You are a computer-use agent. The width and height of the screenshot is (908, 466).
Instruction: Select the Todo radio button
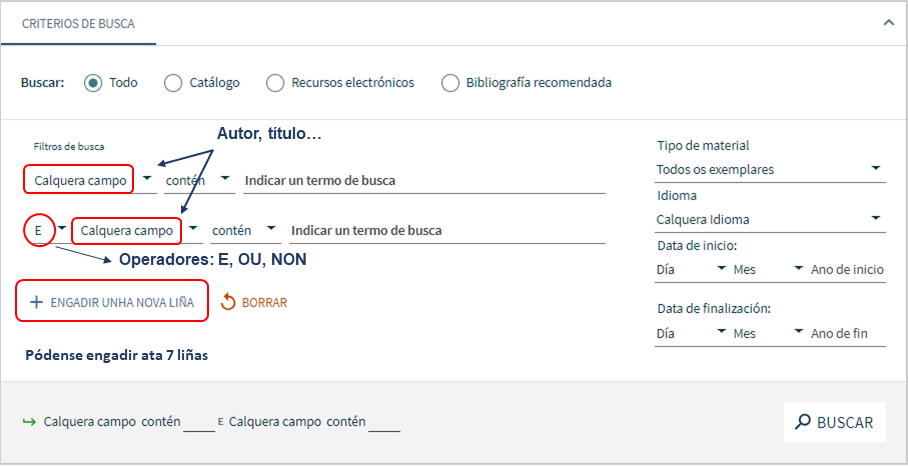pos(93,83)
